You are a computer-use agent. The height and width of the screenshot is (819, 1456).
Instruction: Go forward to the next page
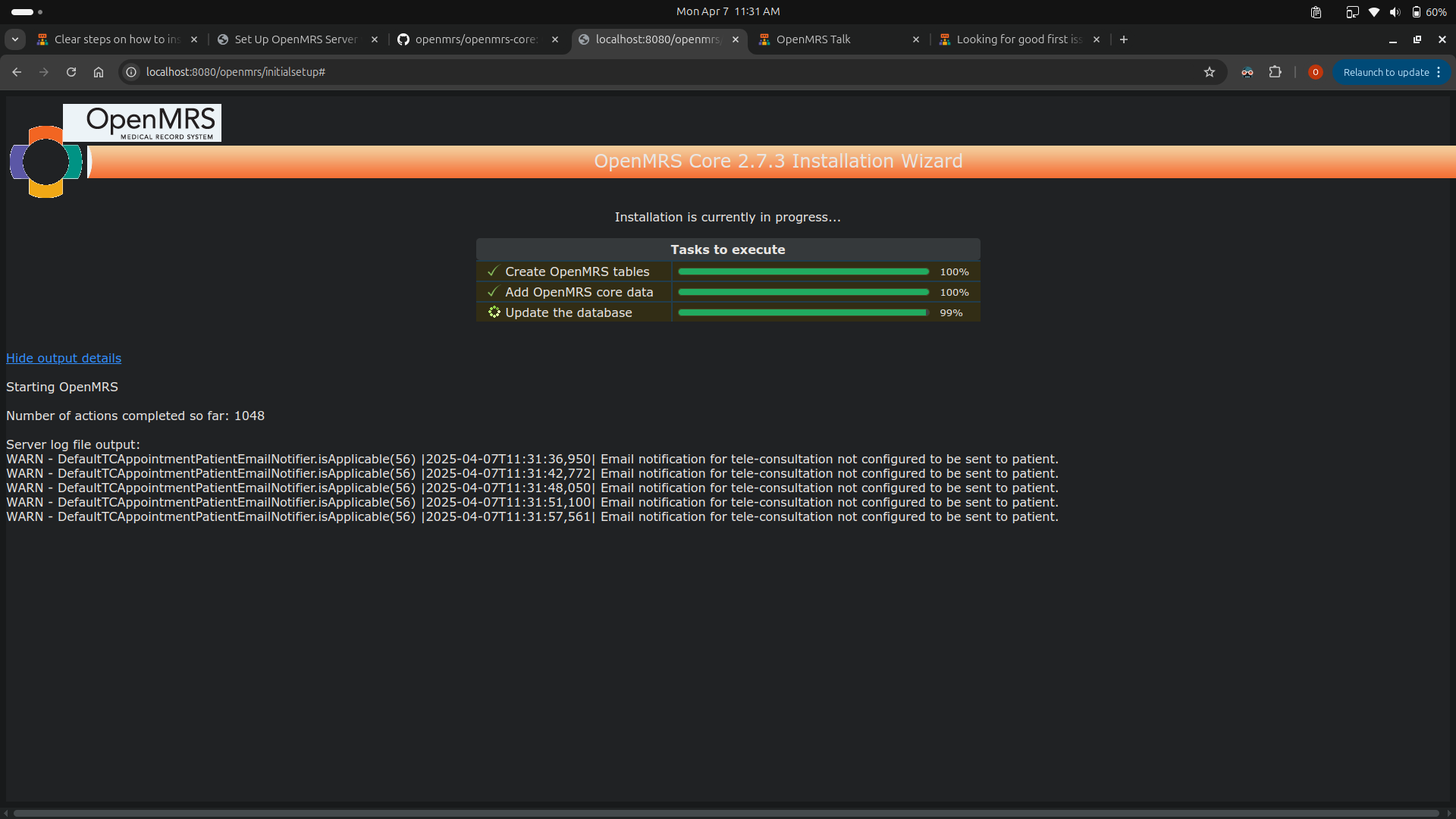(44, 72)
